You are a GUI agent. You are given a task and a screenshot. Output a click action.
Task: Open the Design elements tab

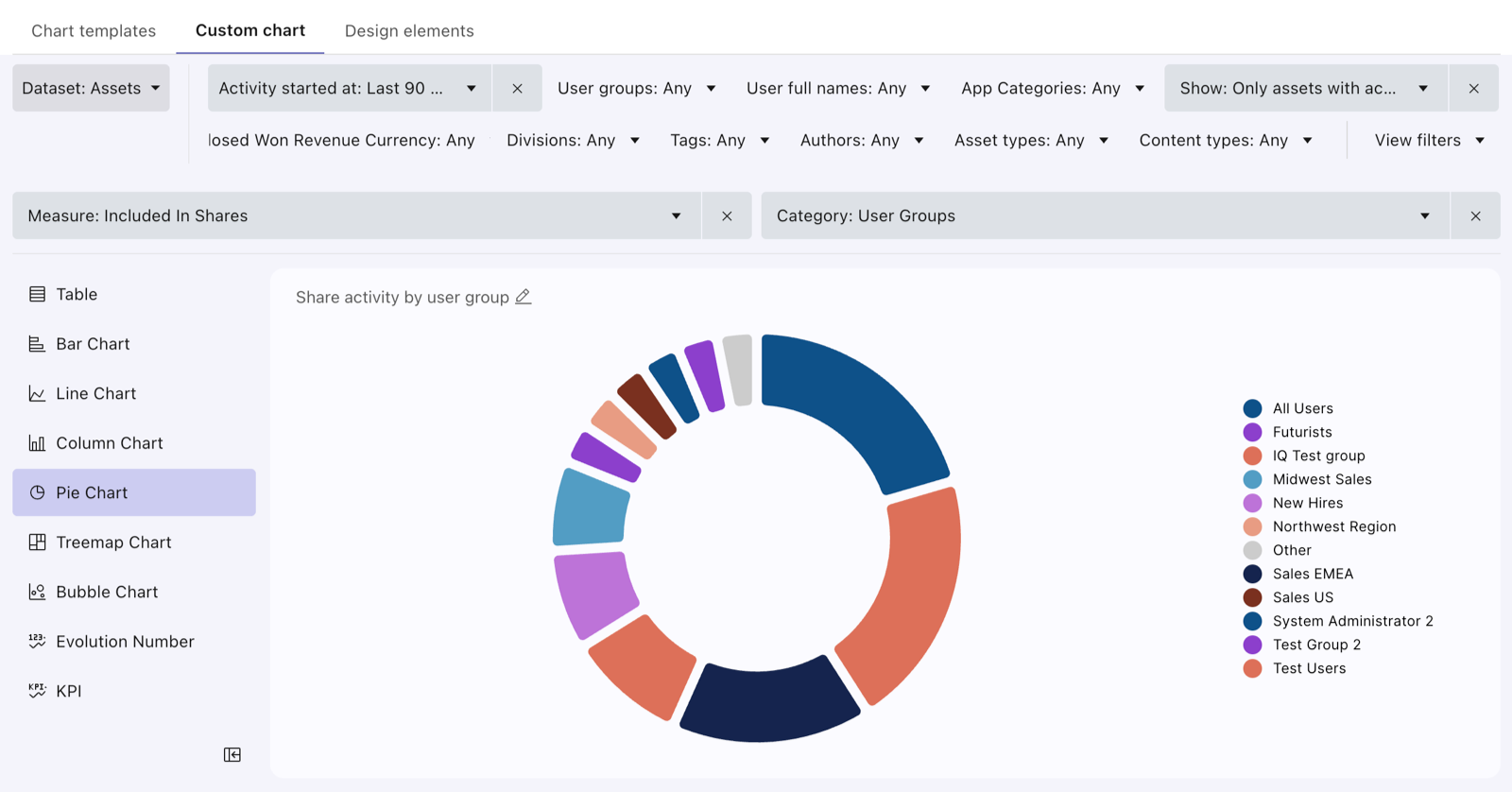[x=409, y=30]
